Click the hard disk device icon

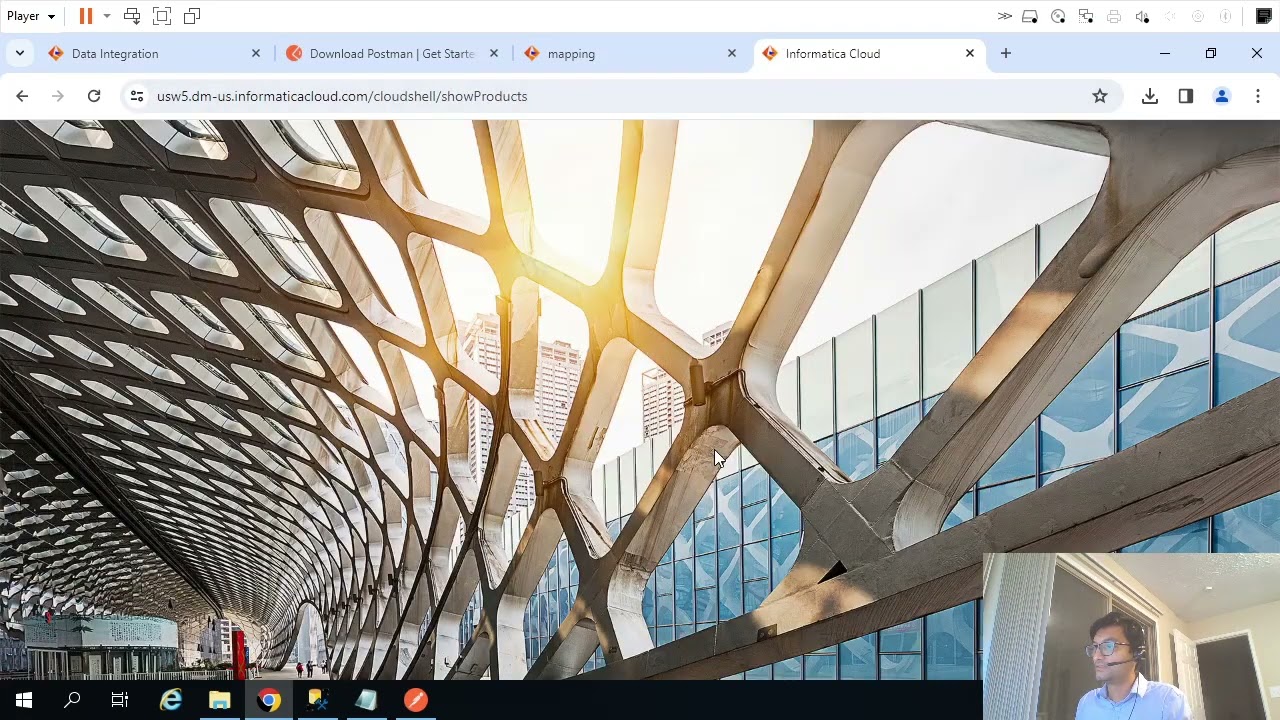1030,16
